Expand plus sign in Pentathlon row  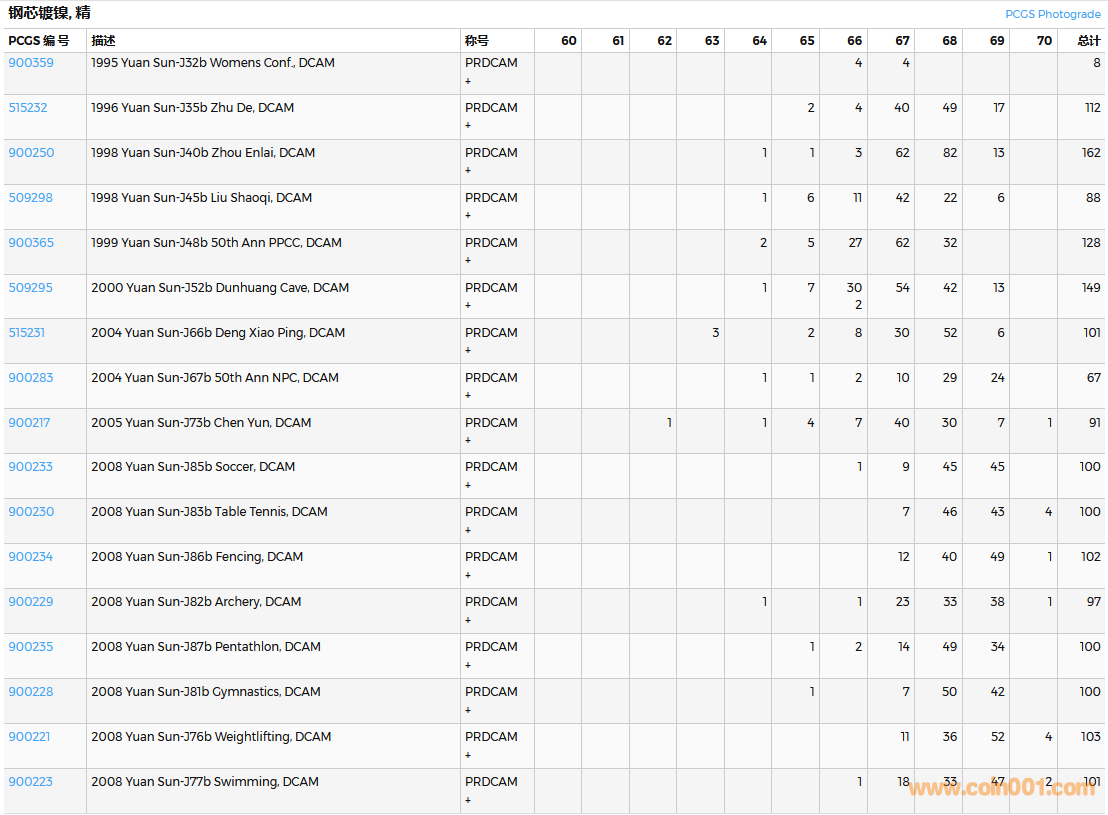468,665
